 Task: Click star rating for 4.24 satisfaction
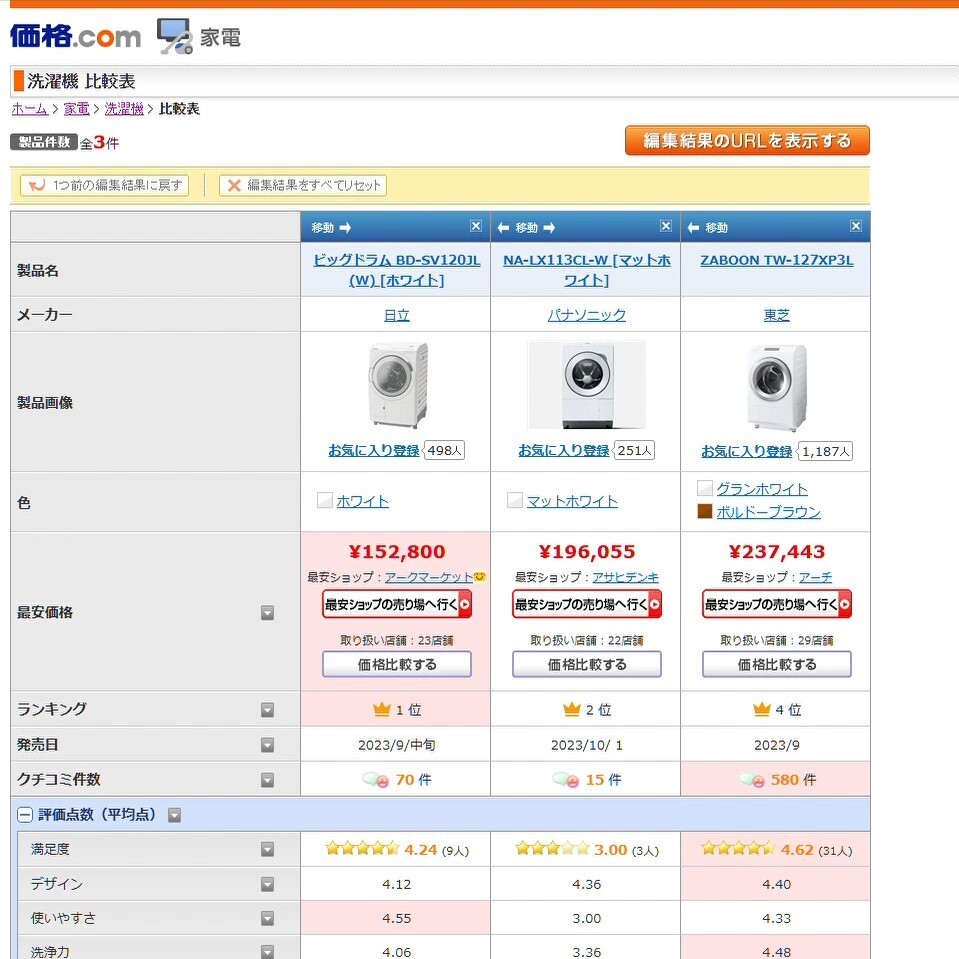pos(363,848)
